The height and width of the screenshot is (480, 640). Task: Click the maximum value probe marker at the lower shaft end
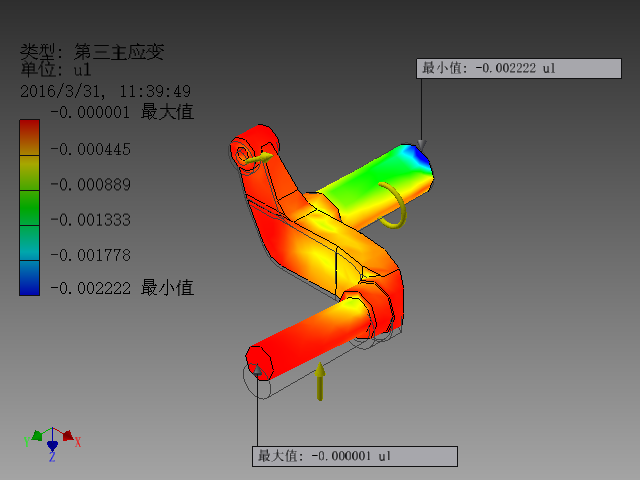click(x=257, y=371)
